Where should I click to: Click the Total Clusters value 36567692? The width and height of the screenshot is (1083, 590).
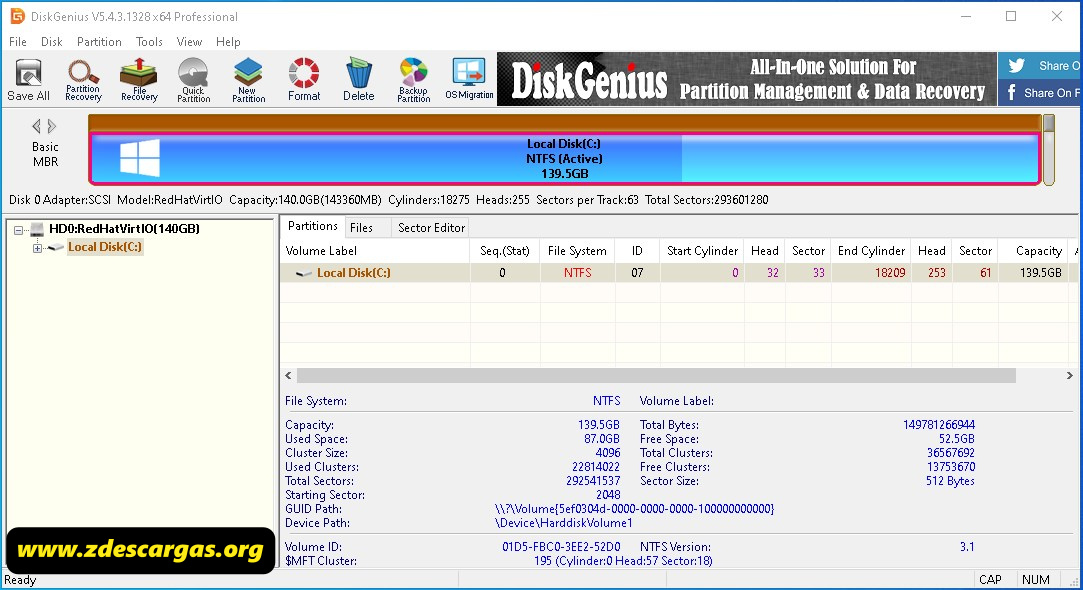point(950,453)
